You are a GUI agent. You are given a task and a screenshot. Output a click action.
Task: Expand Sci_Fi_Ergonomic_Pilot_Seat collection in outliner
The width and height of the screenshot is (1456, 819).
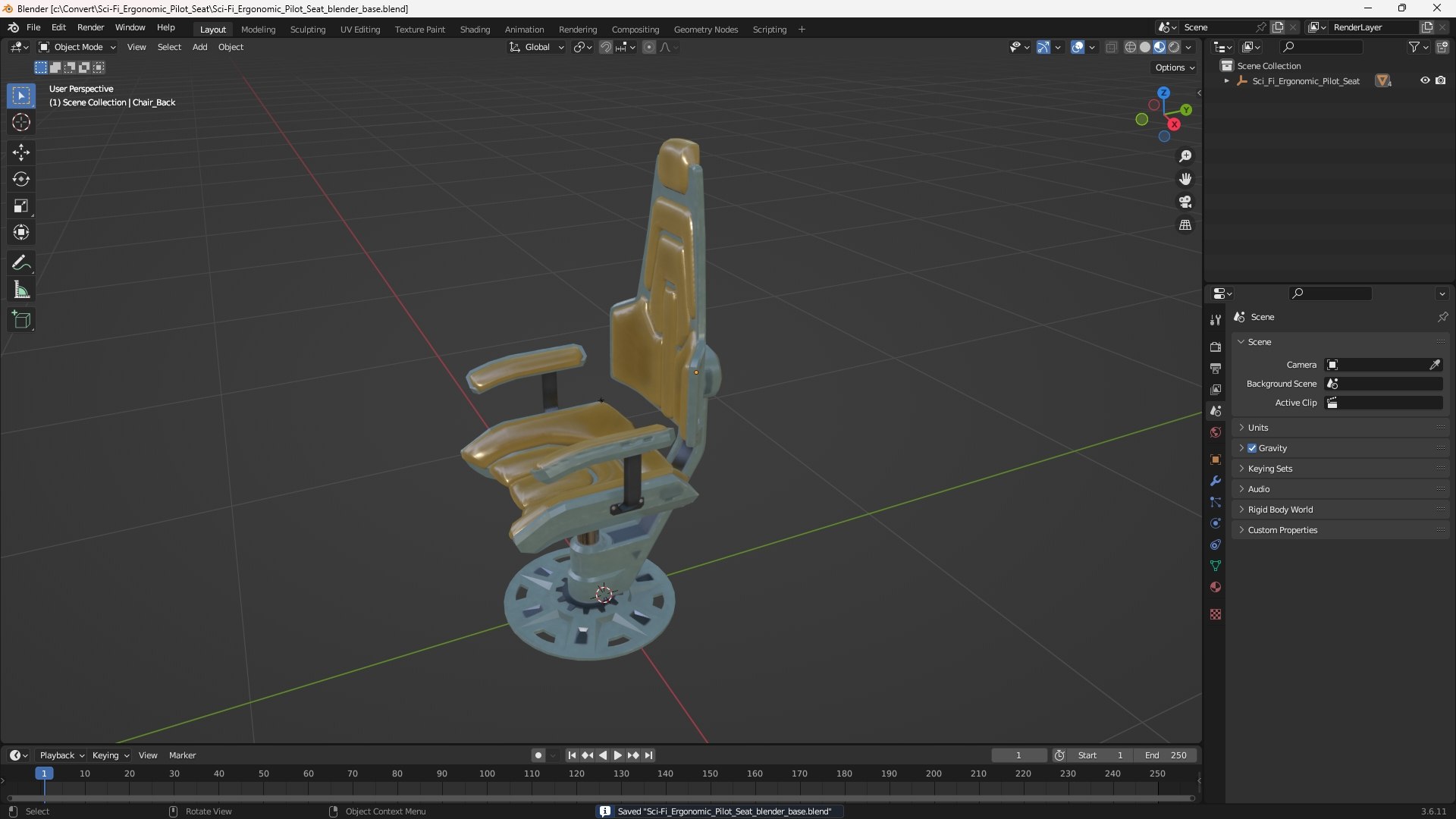tap(1226, 81)
